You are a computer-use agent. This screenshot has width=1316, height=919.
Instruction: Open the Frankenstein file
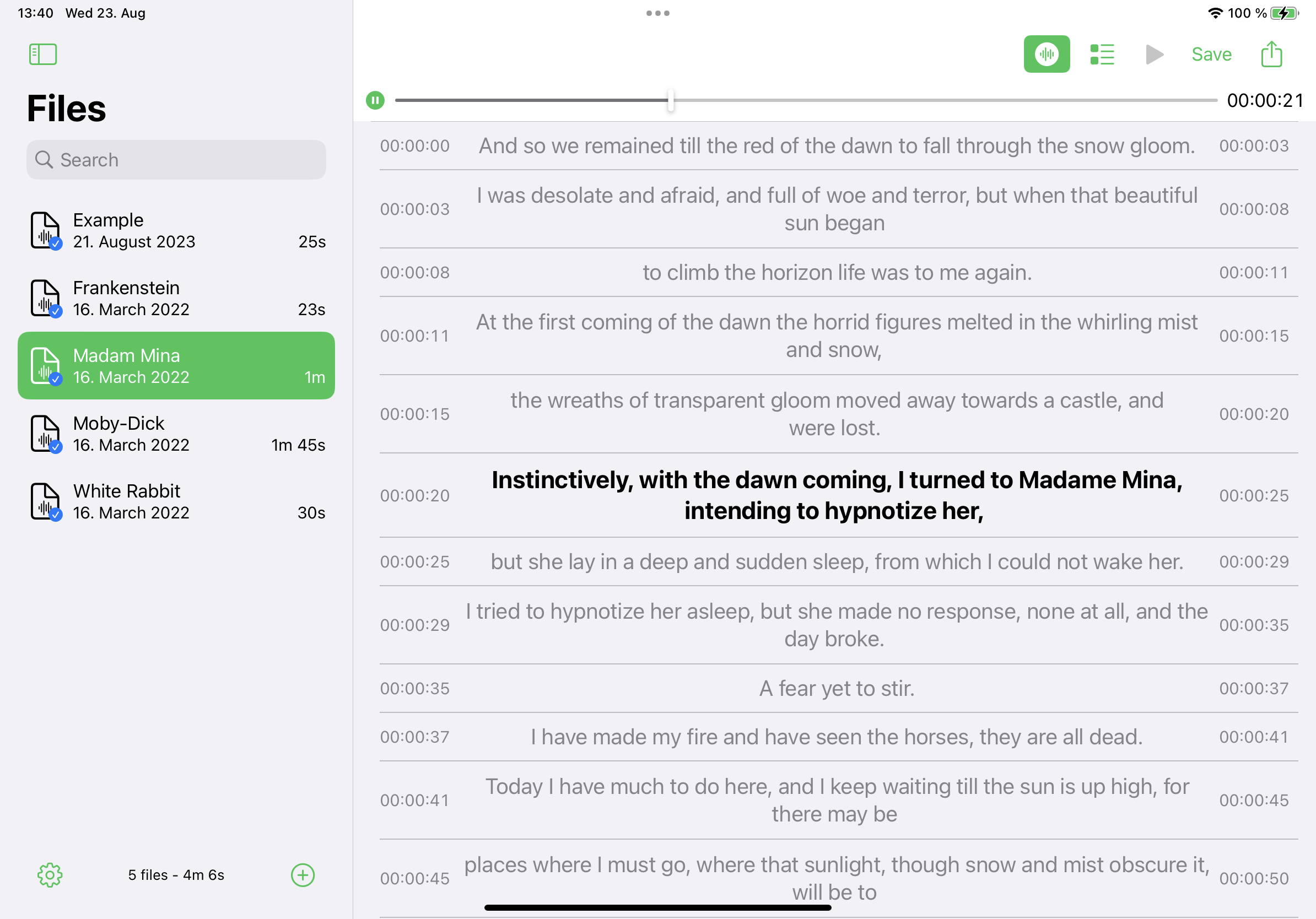coord(176,298)
